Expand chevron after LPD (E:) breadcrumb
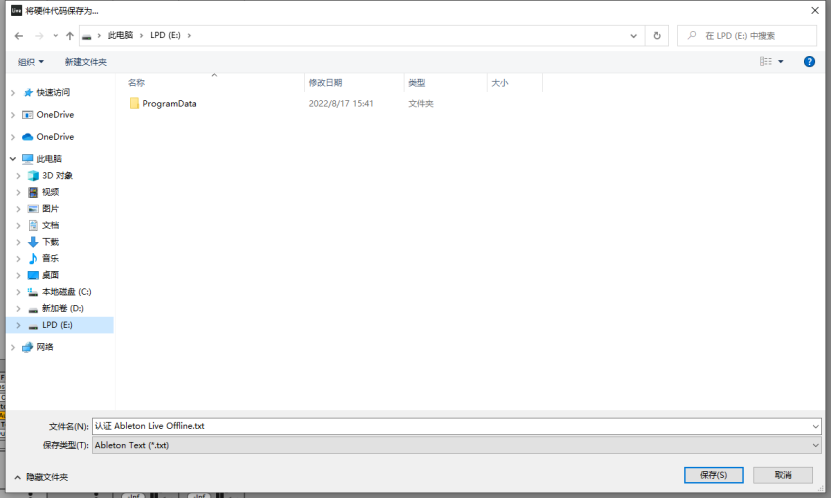Screen dimensions: 831x499 189,35
